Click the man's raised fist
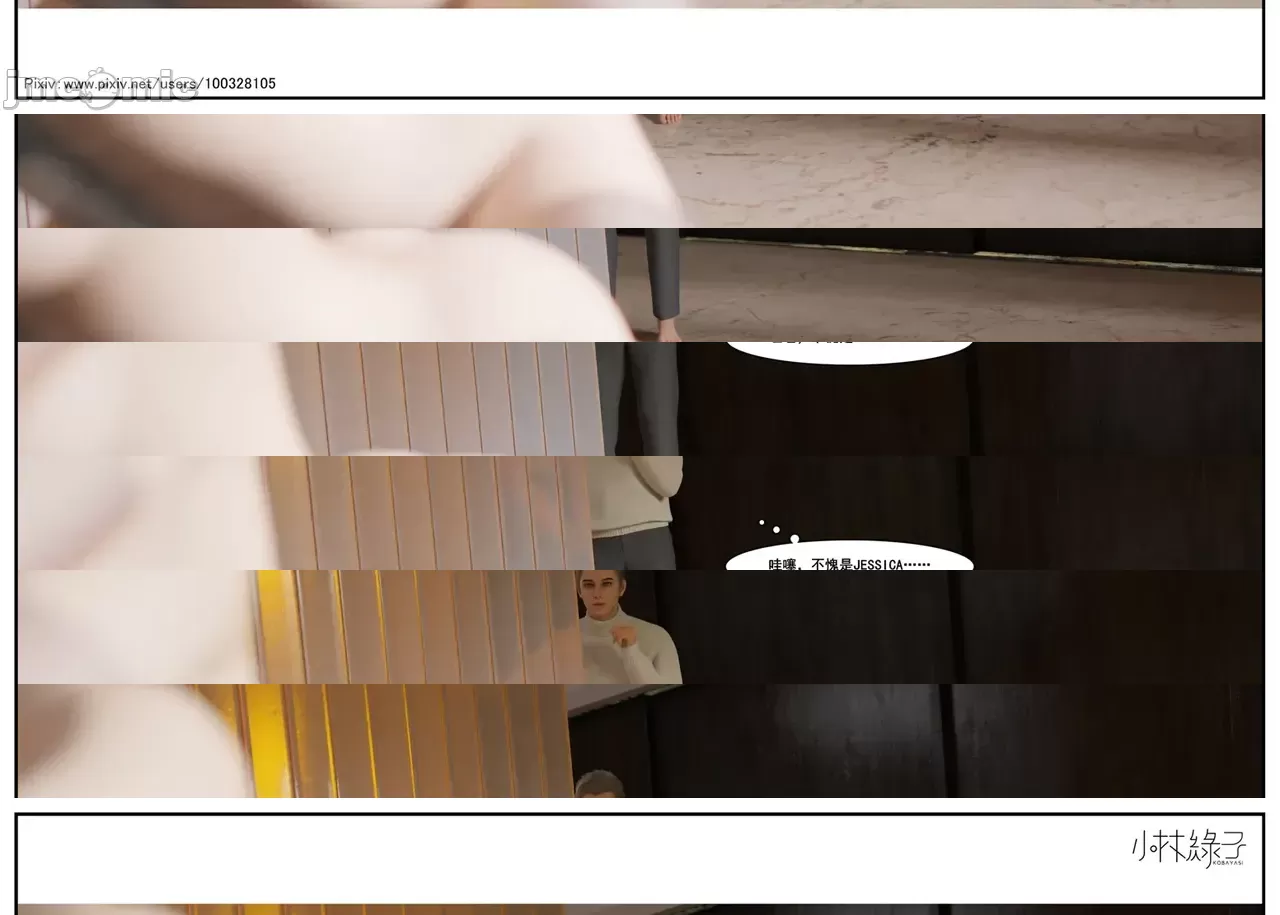The height and width of the screenshot is (915, 1280). point(625,637)
